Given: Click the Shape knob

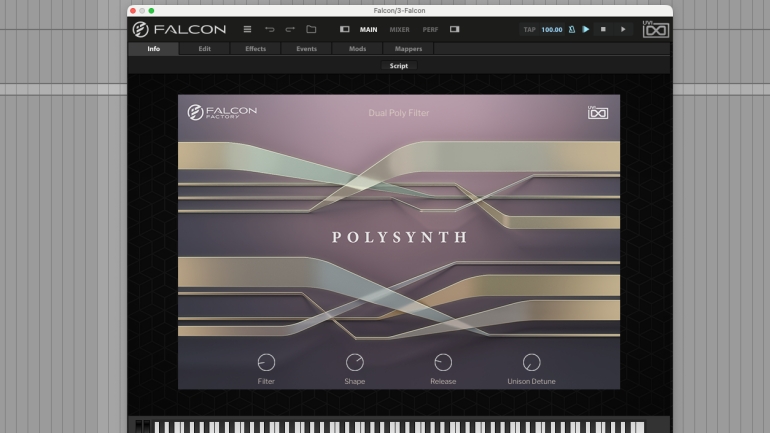Looking at the screenshot, I should [355, 362].
